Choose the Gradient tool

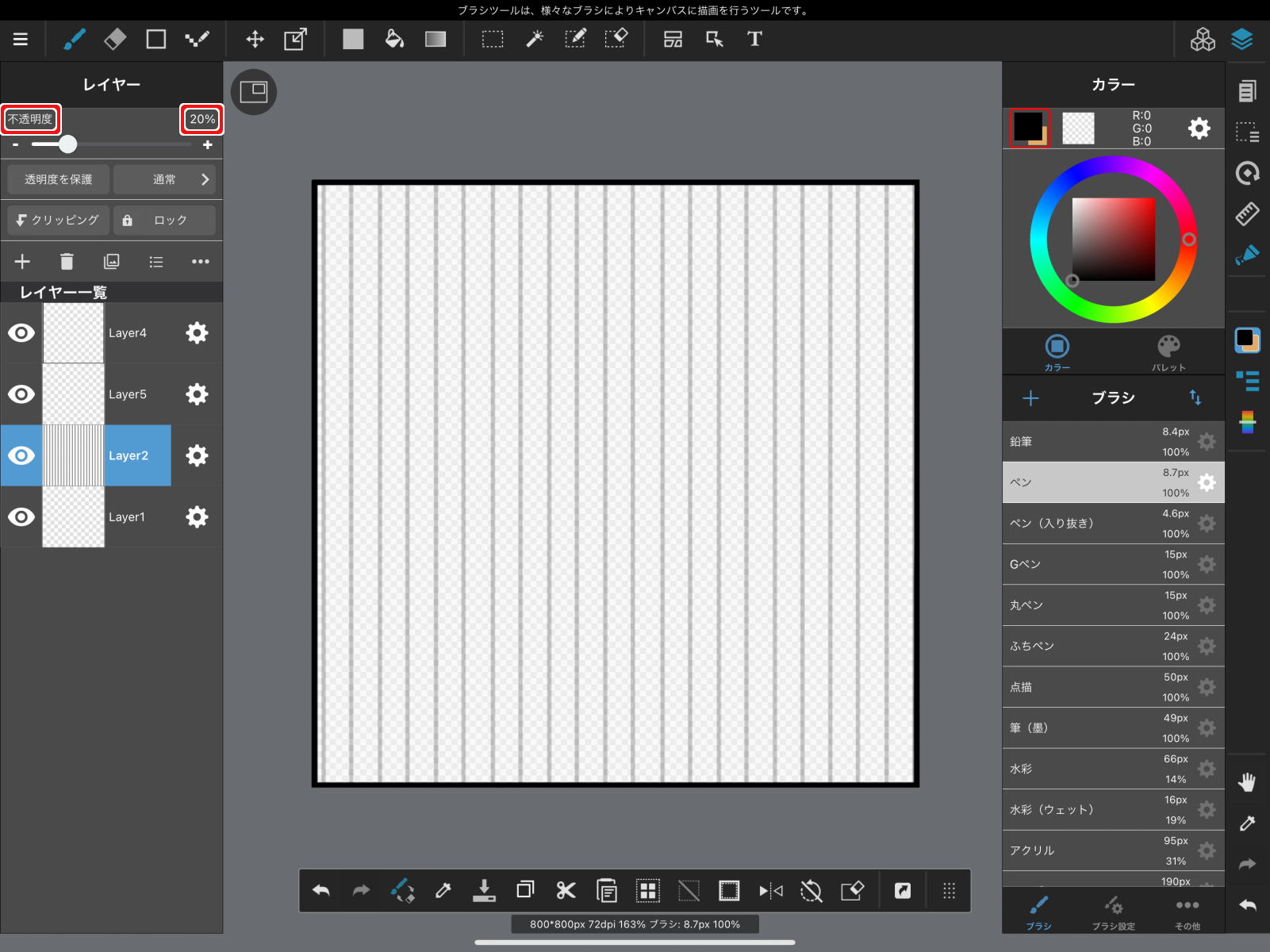(x=435, y=39)
